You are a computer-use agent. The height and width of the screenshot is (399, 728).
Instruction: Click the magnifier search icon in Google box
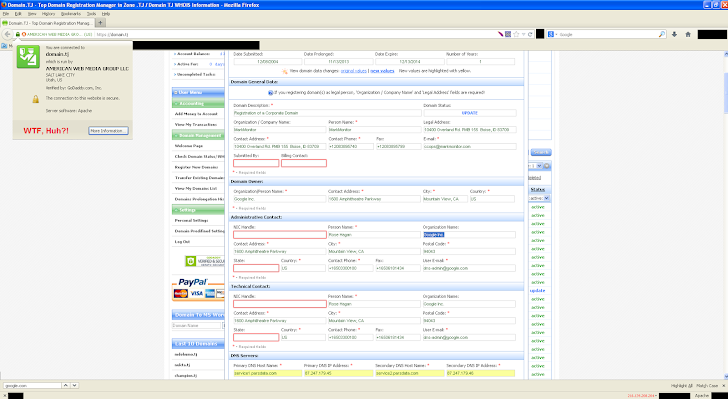pyautogui.click(x=662, y=34)
